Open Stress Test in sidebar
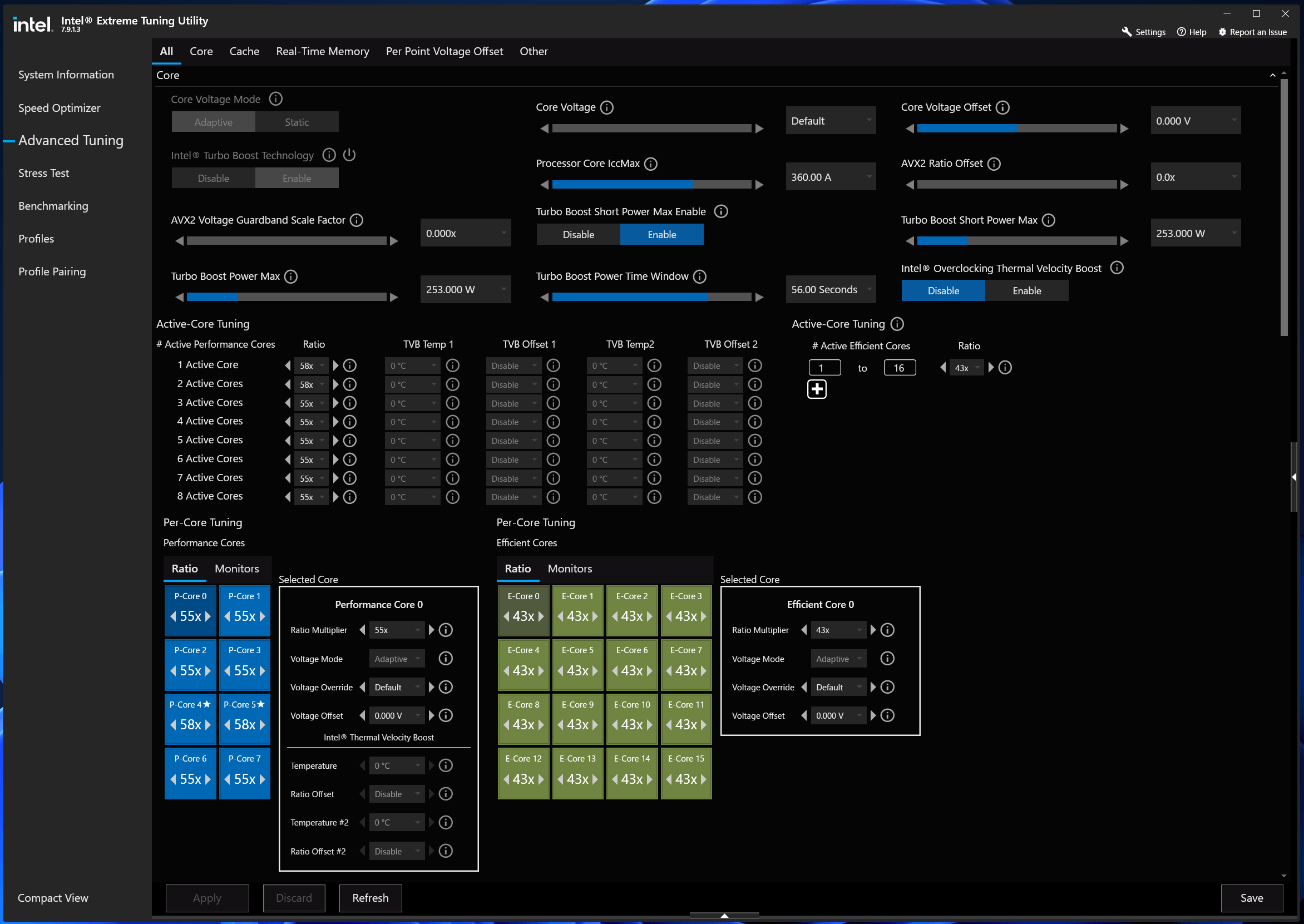This screenshot has width=1304, height=924. click(44, 173)
